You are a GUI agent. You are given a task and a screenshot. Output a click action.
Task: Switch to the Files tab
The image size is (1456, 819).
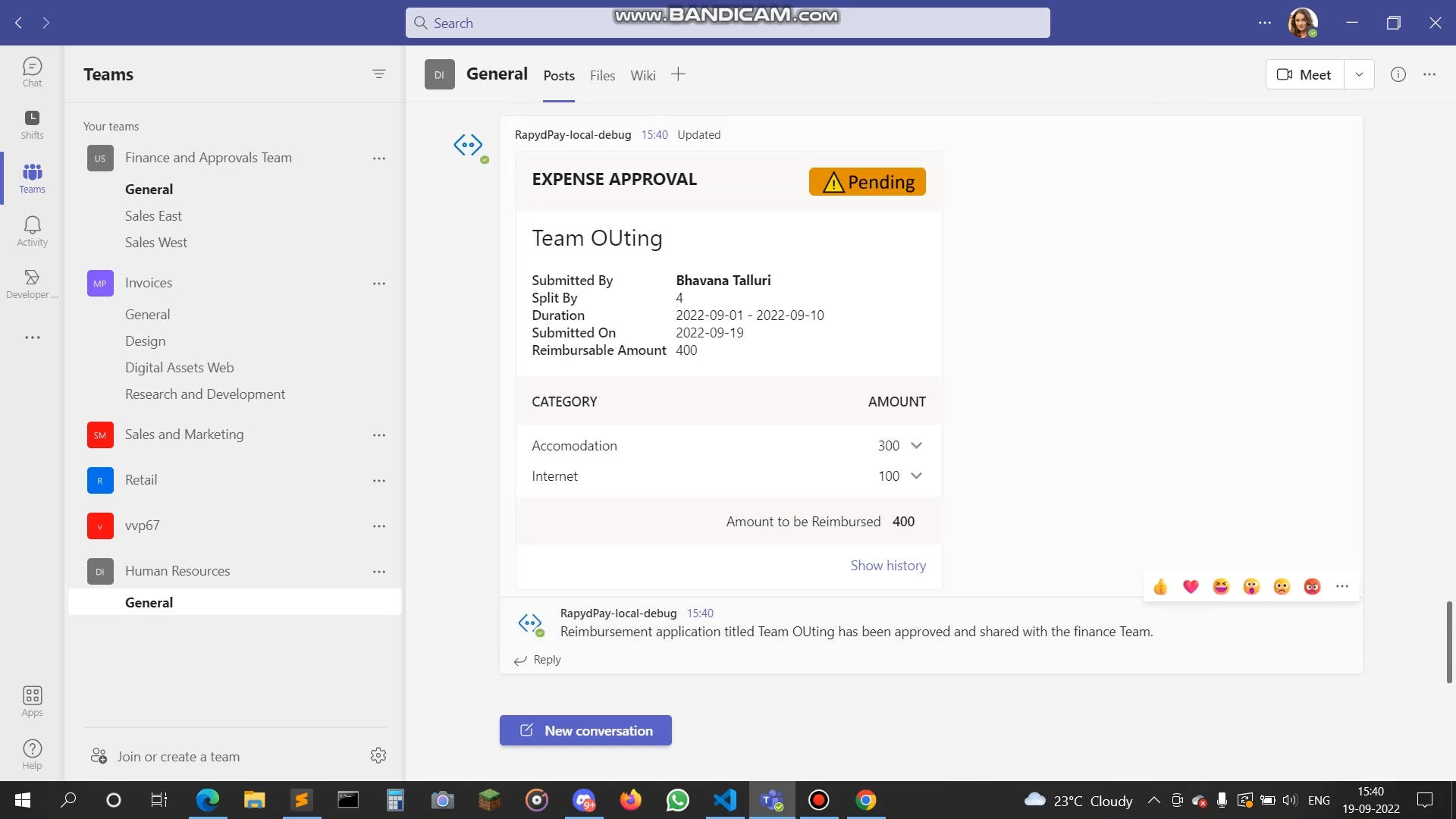(x=602, y=76)
